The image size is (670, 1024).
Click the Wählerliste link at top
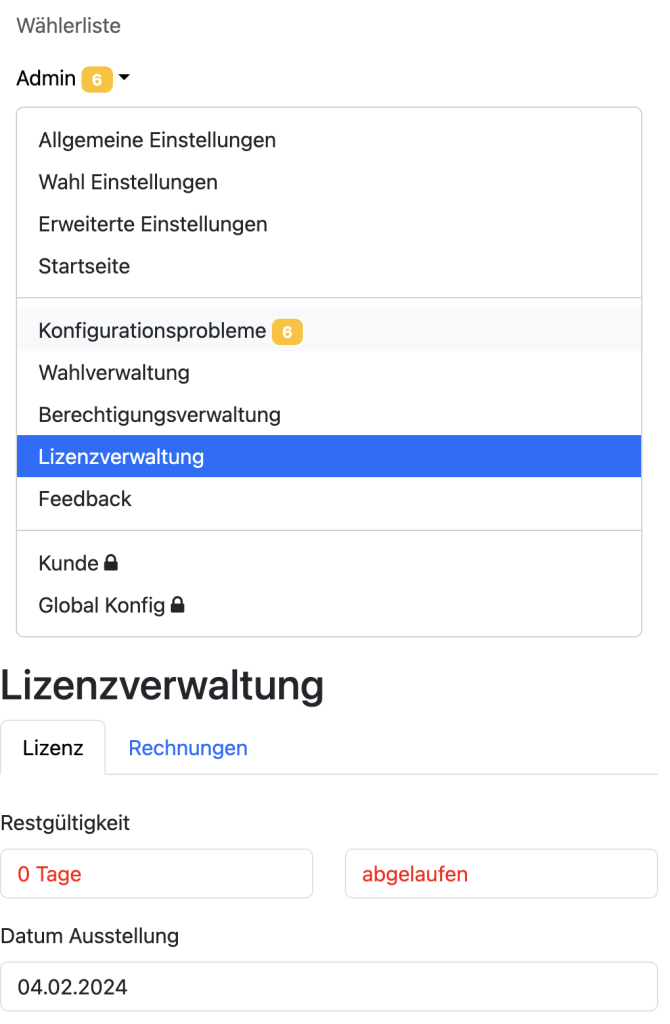pyautogui.click(x=68, y=26)
